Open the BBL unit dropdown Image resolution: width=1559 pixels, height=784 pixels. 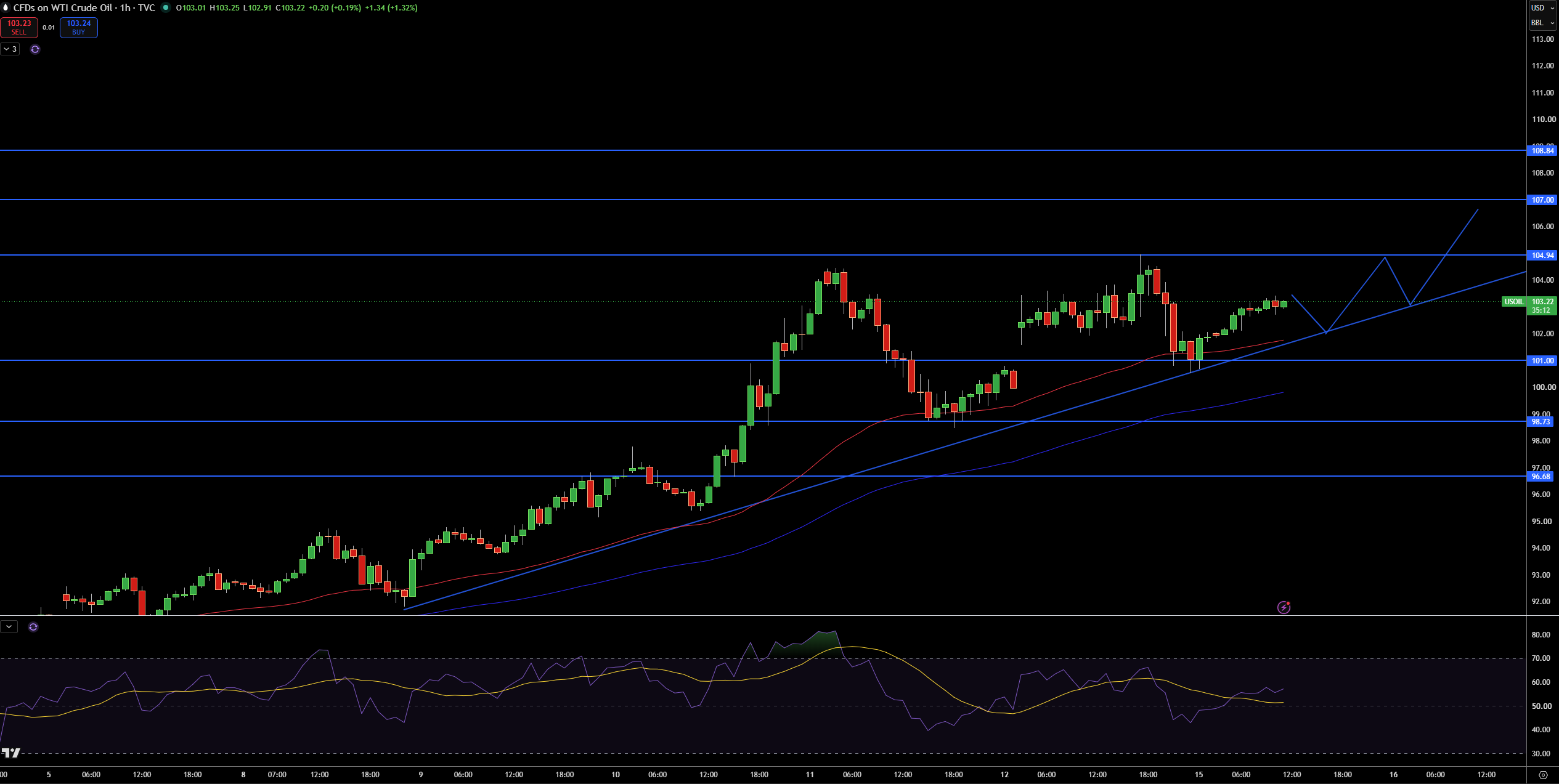point(1543,23)
